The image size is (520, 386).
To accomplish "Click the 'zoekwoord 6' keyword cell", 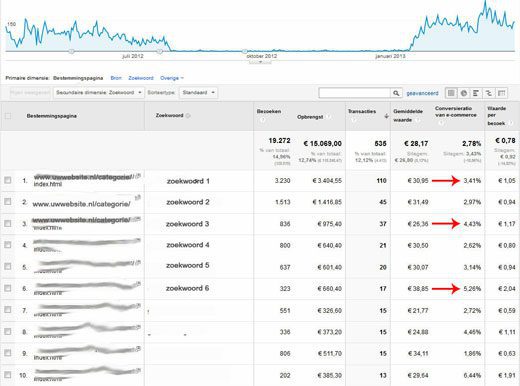I will tap(188, 288).
